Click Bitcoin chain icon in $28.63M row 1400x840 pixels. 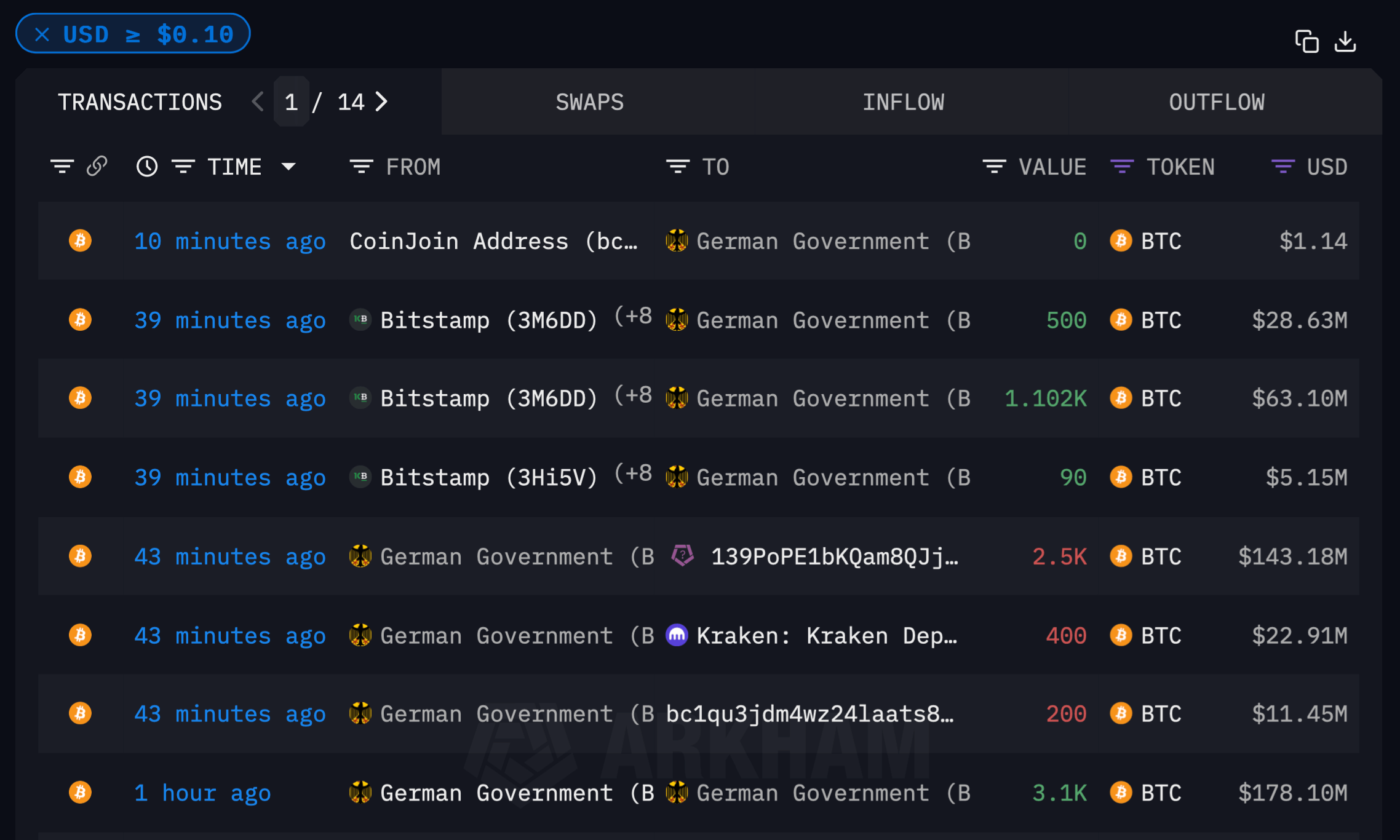pyautogui.click(x=80, y=319)
